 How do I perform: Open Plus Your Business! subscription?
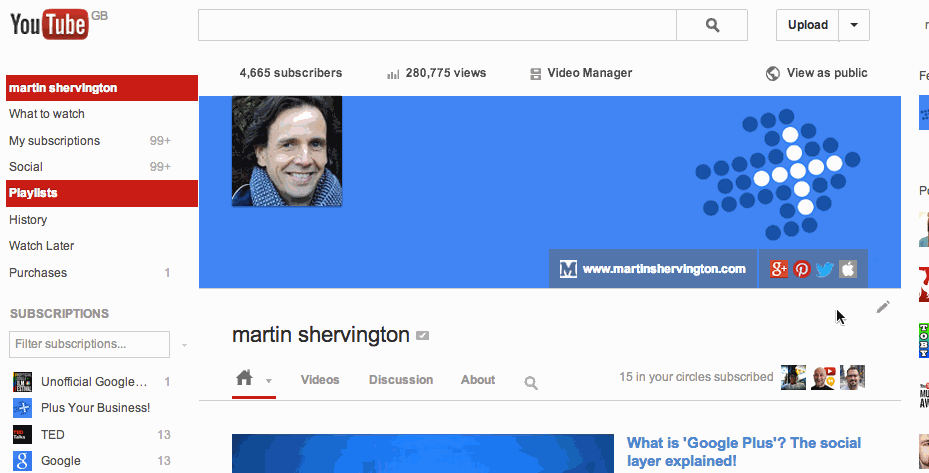(95, 408)
